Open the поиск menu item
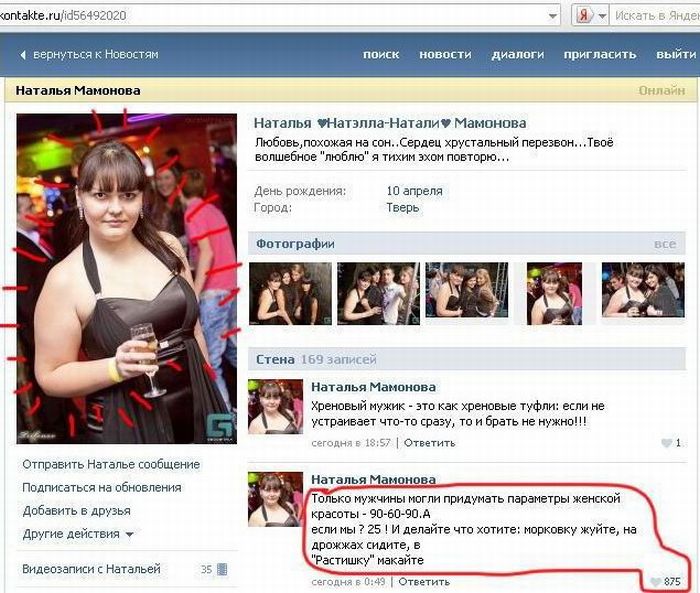 [x=381, y=55]
